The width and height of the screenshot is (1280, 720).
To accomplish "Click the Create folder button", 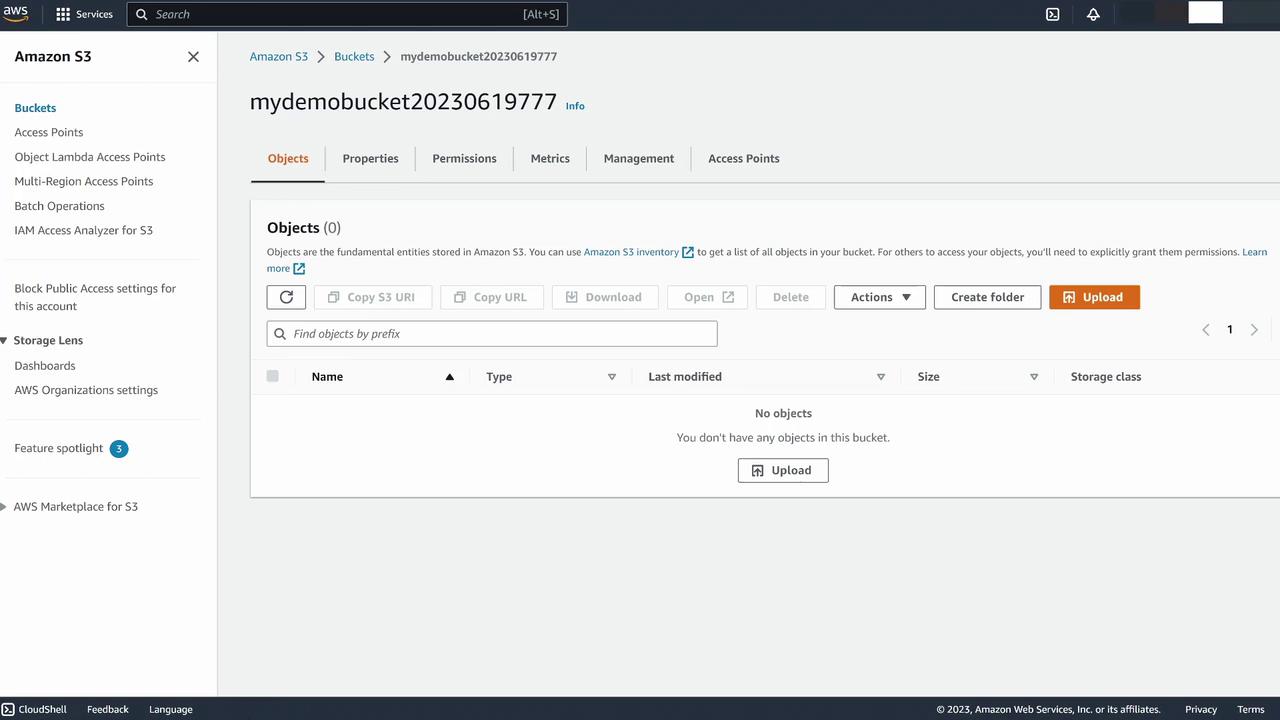I will (987, 297).
